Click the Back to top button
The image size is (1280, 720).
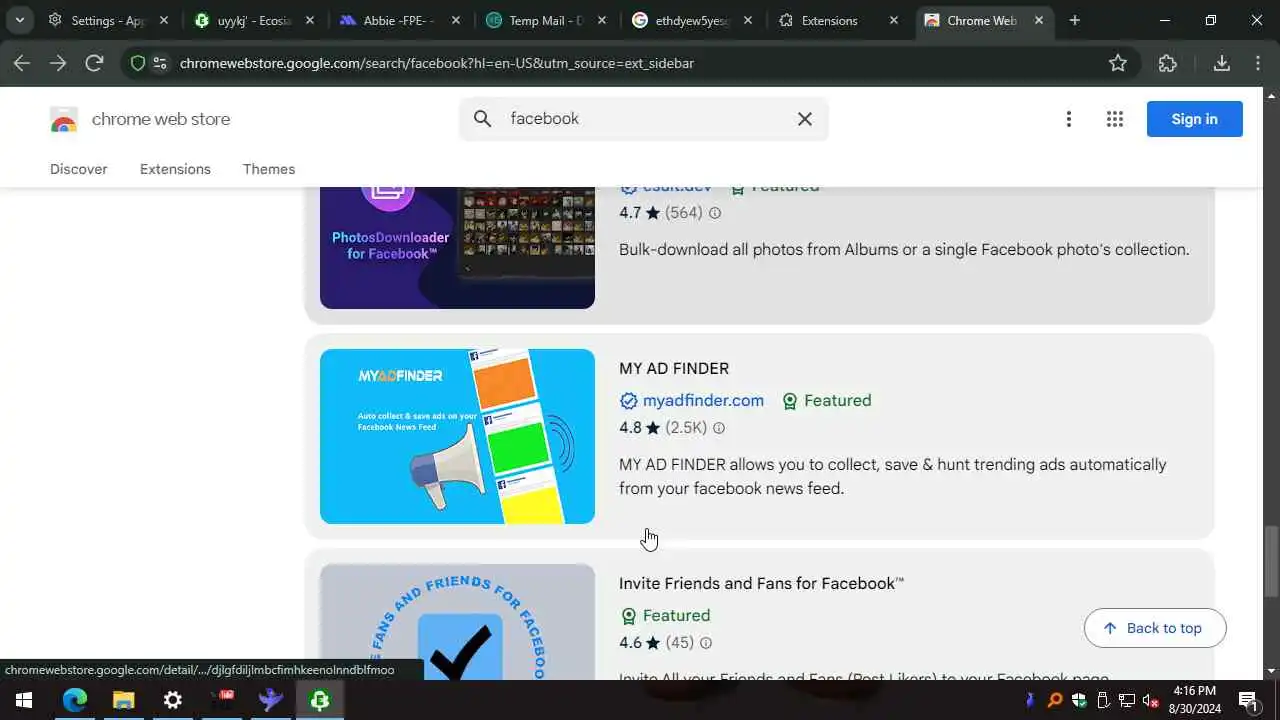1155,628
